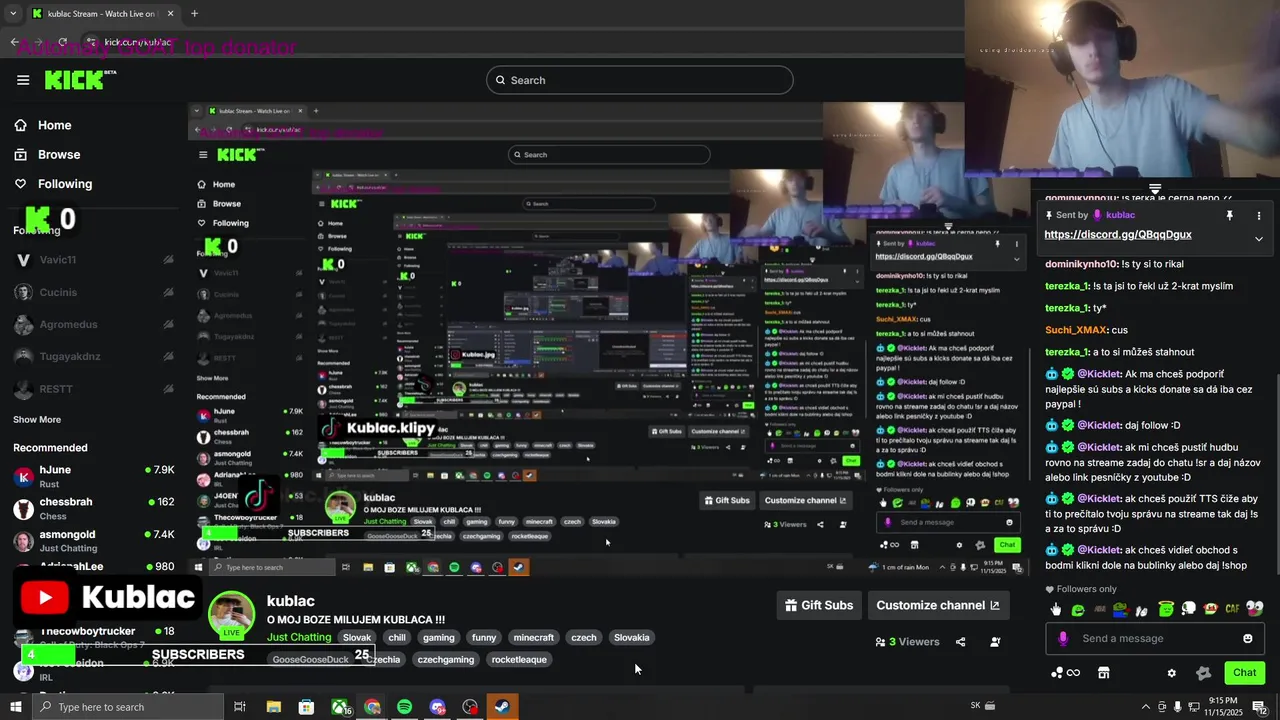
Task: Open the emoji picker in chat input
Action: [x=1247, y=638]
